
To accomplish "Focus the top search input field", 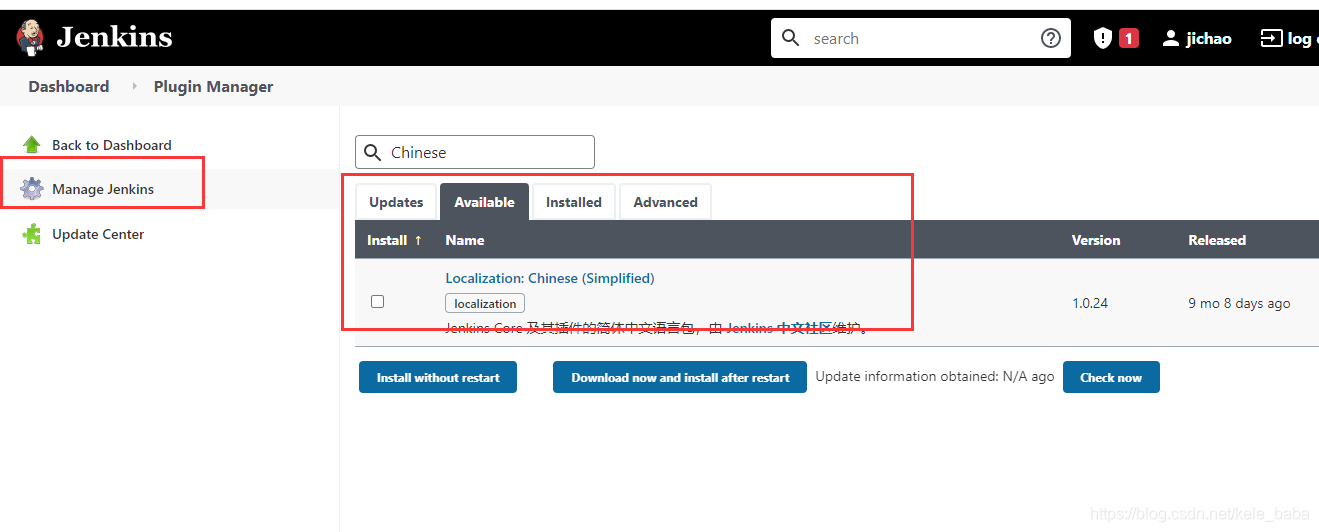I will pos(920,38).
